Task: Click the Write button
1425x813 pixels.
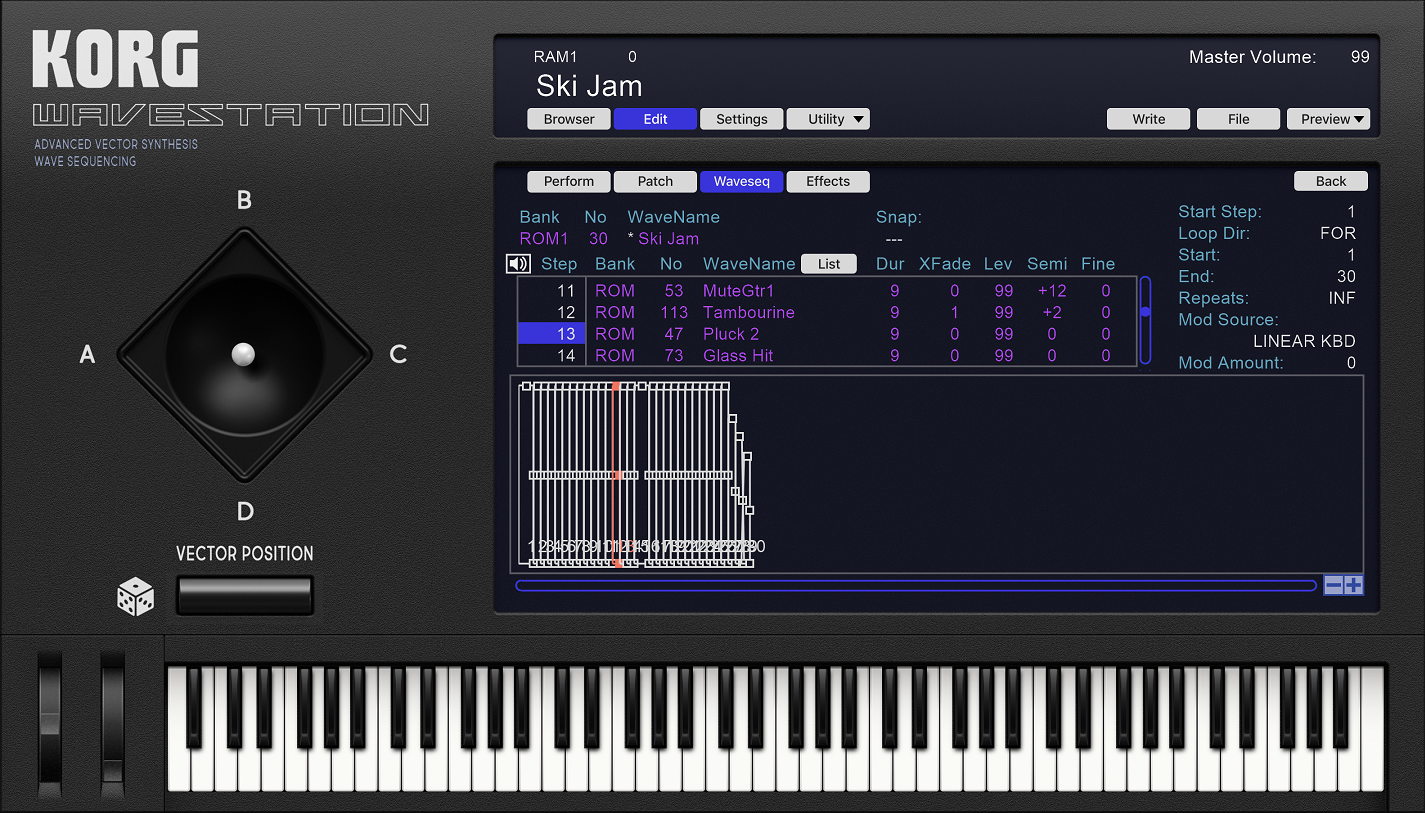Action: tap(1147, 118)
